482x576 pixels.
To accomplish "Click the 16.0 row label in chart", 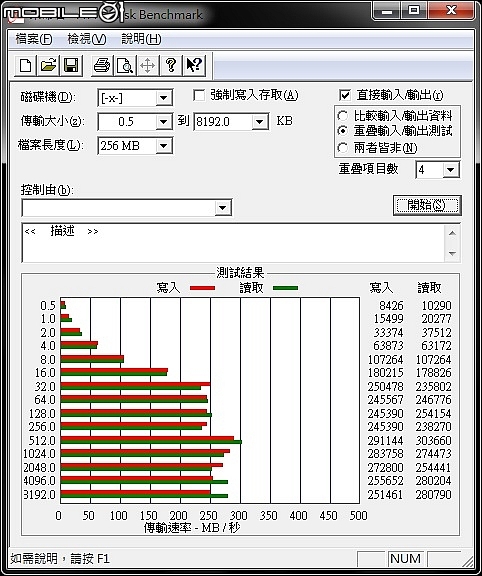I will tap(45, 373).
